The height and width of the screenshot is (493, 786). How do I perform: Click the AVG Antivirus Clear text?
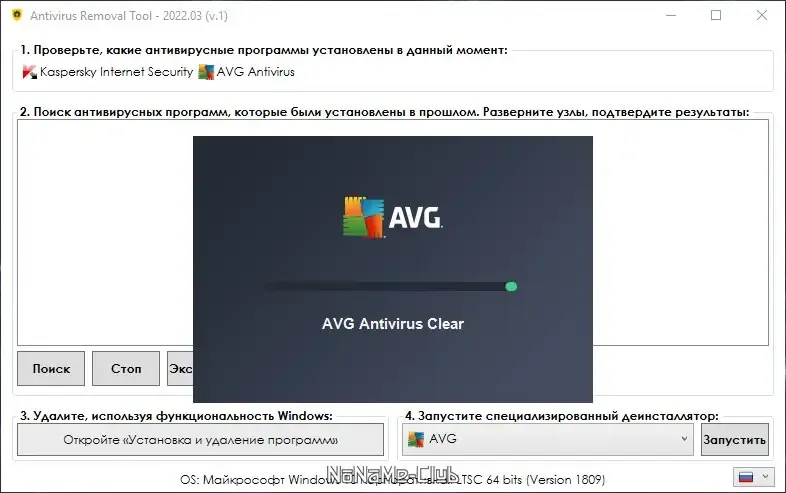point(393,324)
